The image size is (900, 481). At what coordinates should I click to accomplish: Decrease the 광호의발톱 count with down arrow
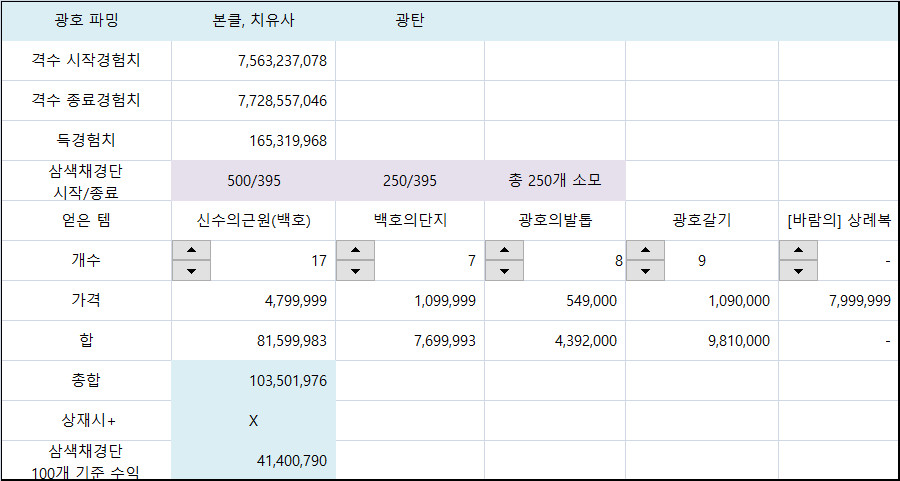pos(505,270)
